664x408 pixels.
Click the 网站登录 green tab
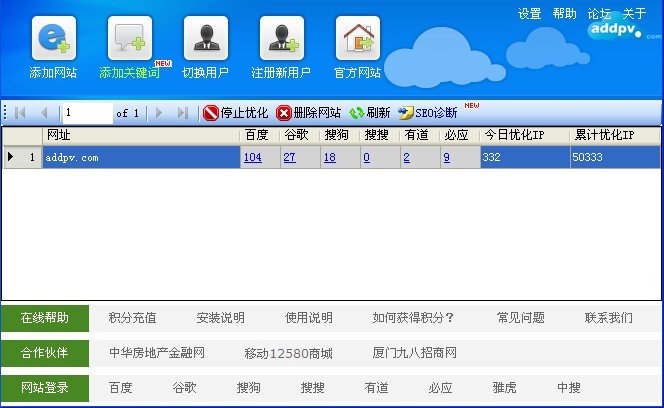[45, 388]
